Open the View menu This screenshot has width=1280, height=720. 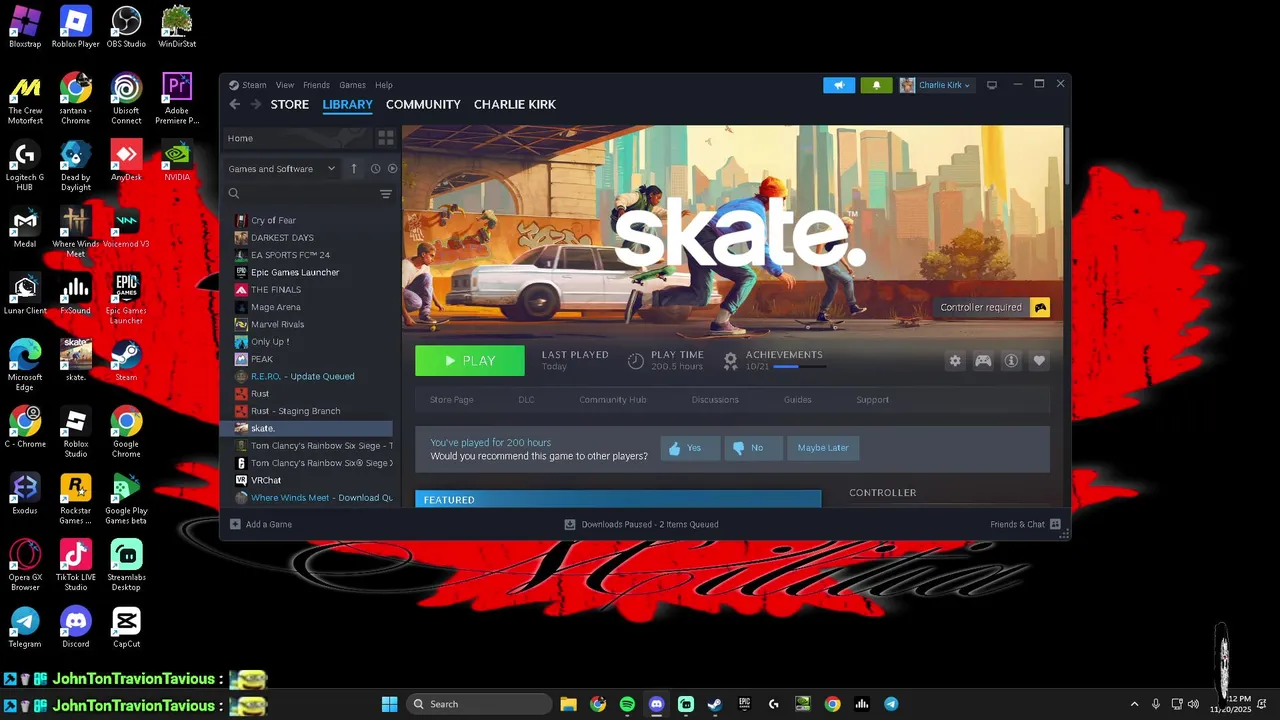click(285, 85)
